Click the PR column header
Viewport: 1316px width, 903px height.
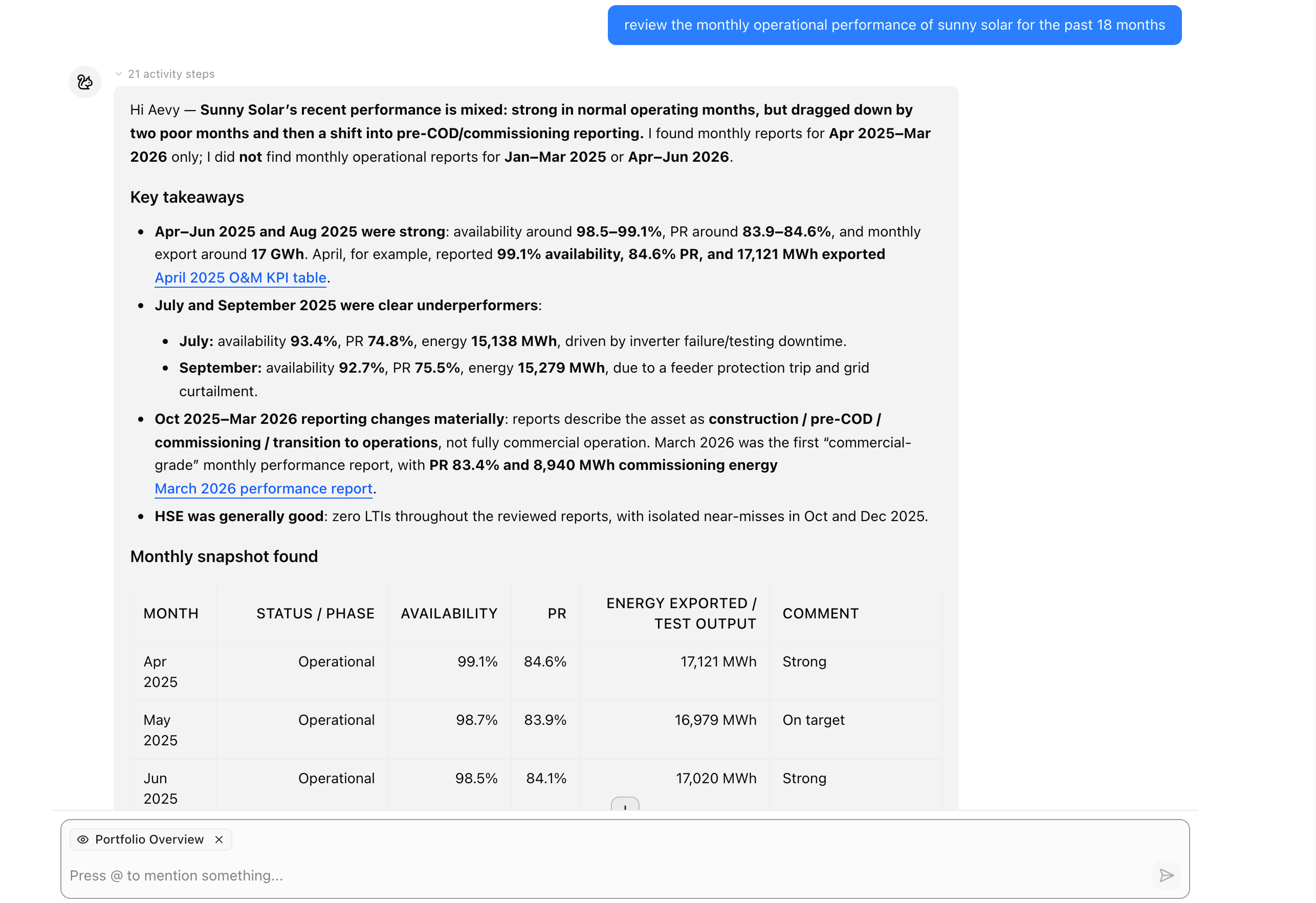click(x=557, y=614)
